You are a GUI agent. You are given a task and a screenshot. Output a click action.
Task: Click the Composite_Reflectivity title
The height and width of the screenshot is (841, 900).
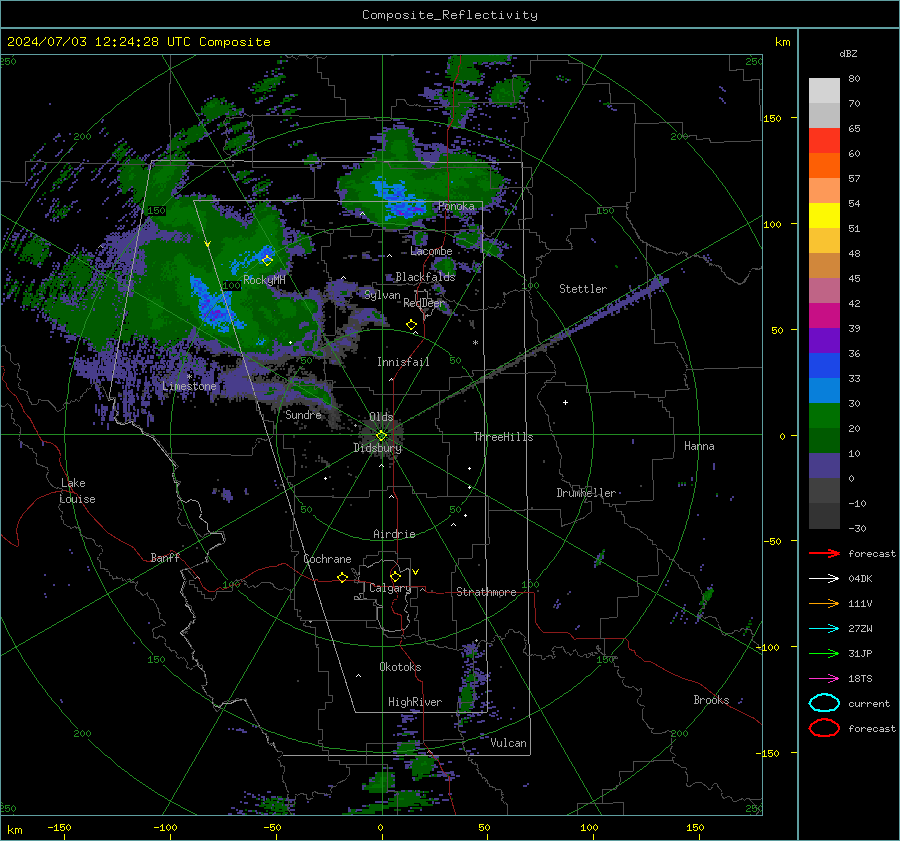tap(450, 15)
